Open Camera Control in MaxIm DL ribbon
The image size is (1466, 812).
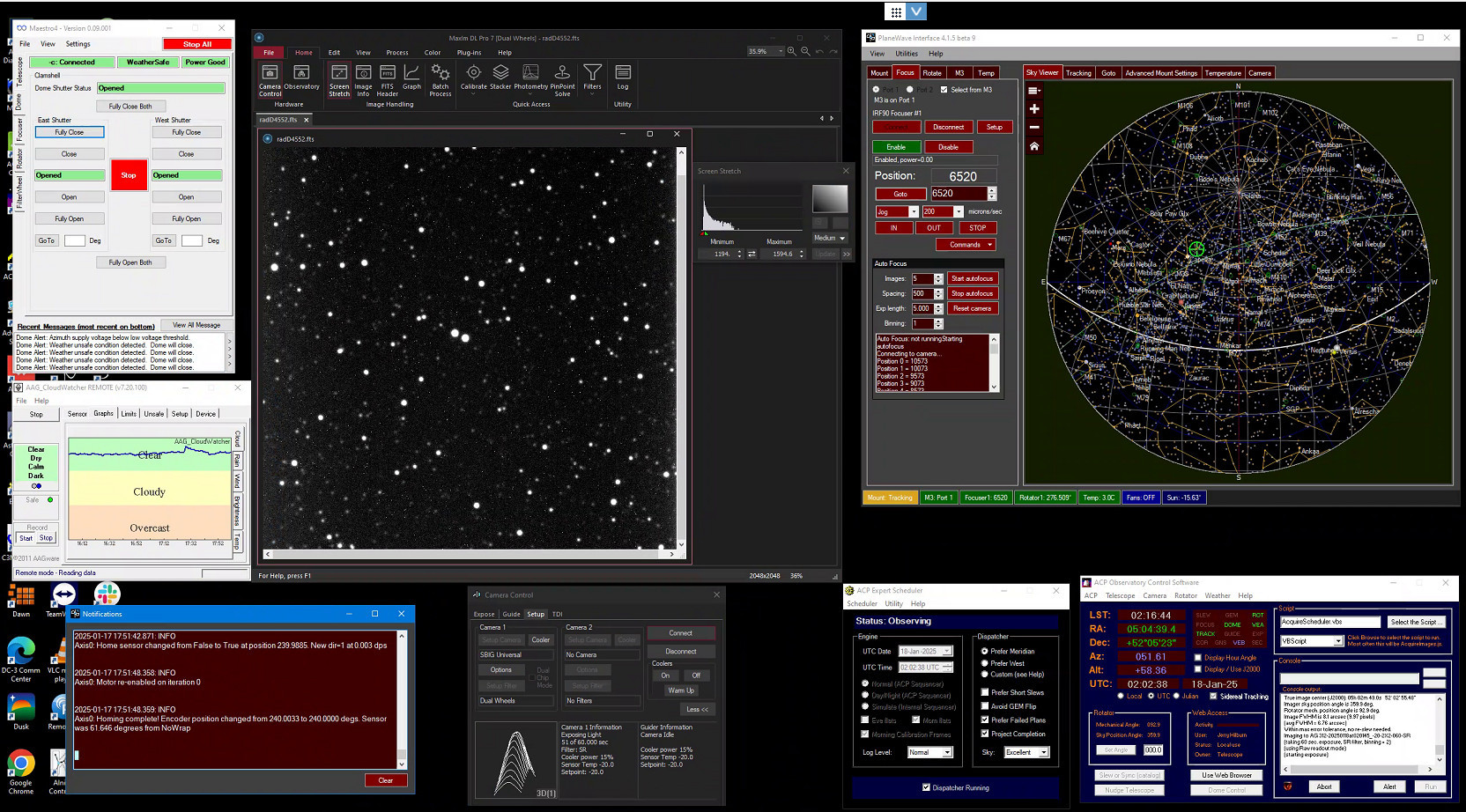(x=270, y=79)
